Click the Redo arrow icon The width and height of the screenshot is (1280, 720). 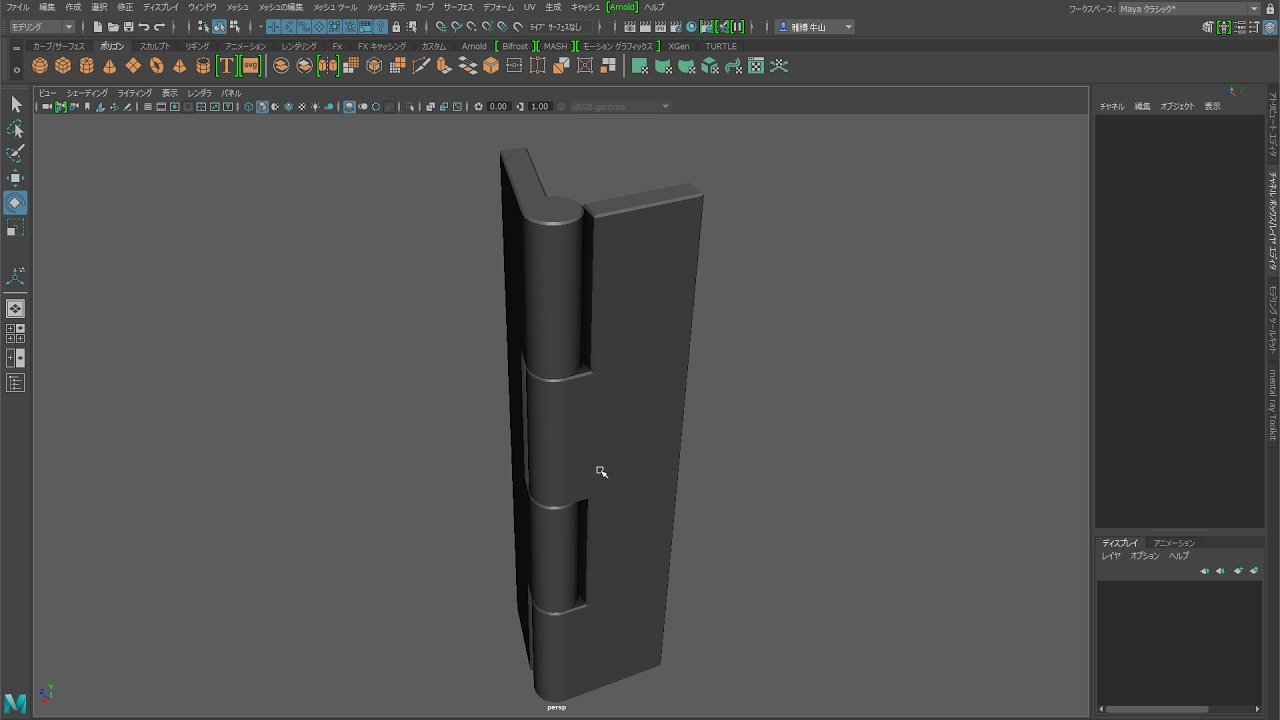click(x=160, y=27)
